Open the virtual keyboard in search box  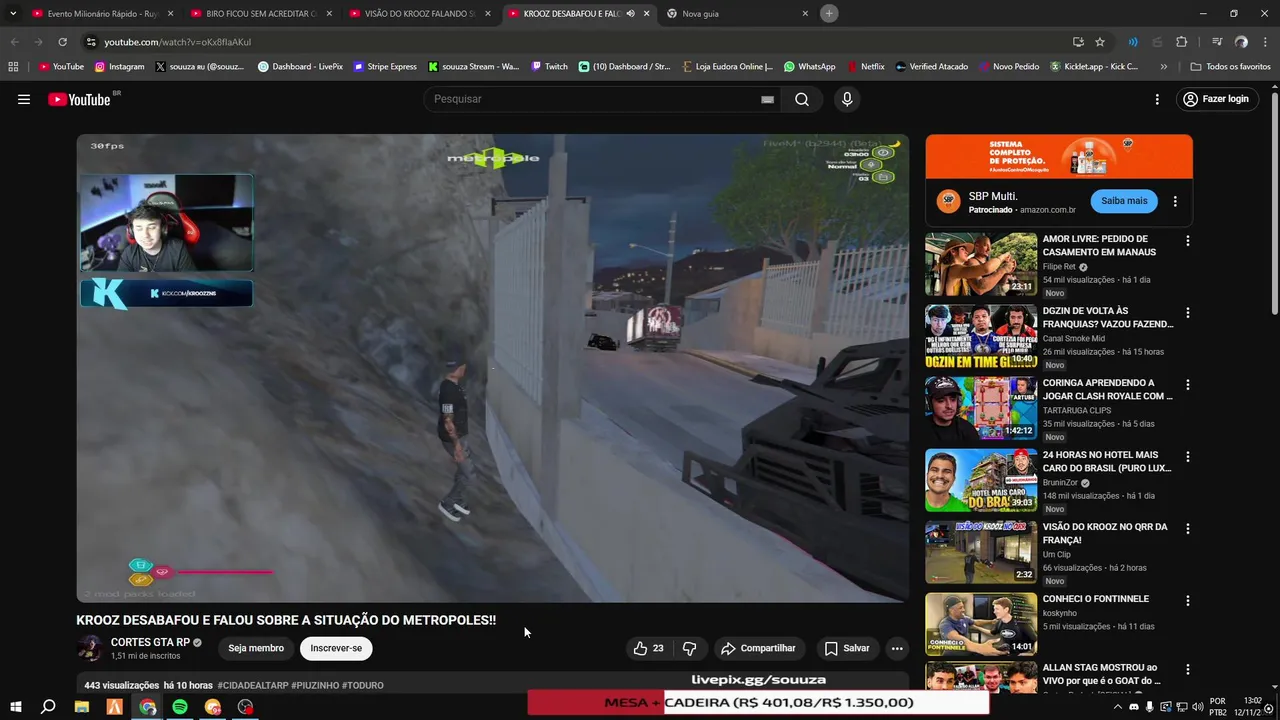(x=767, y=99)
